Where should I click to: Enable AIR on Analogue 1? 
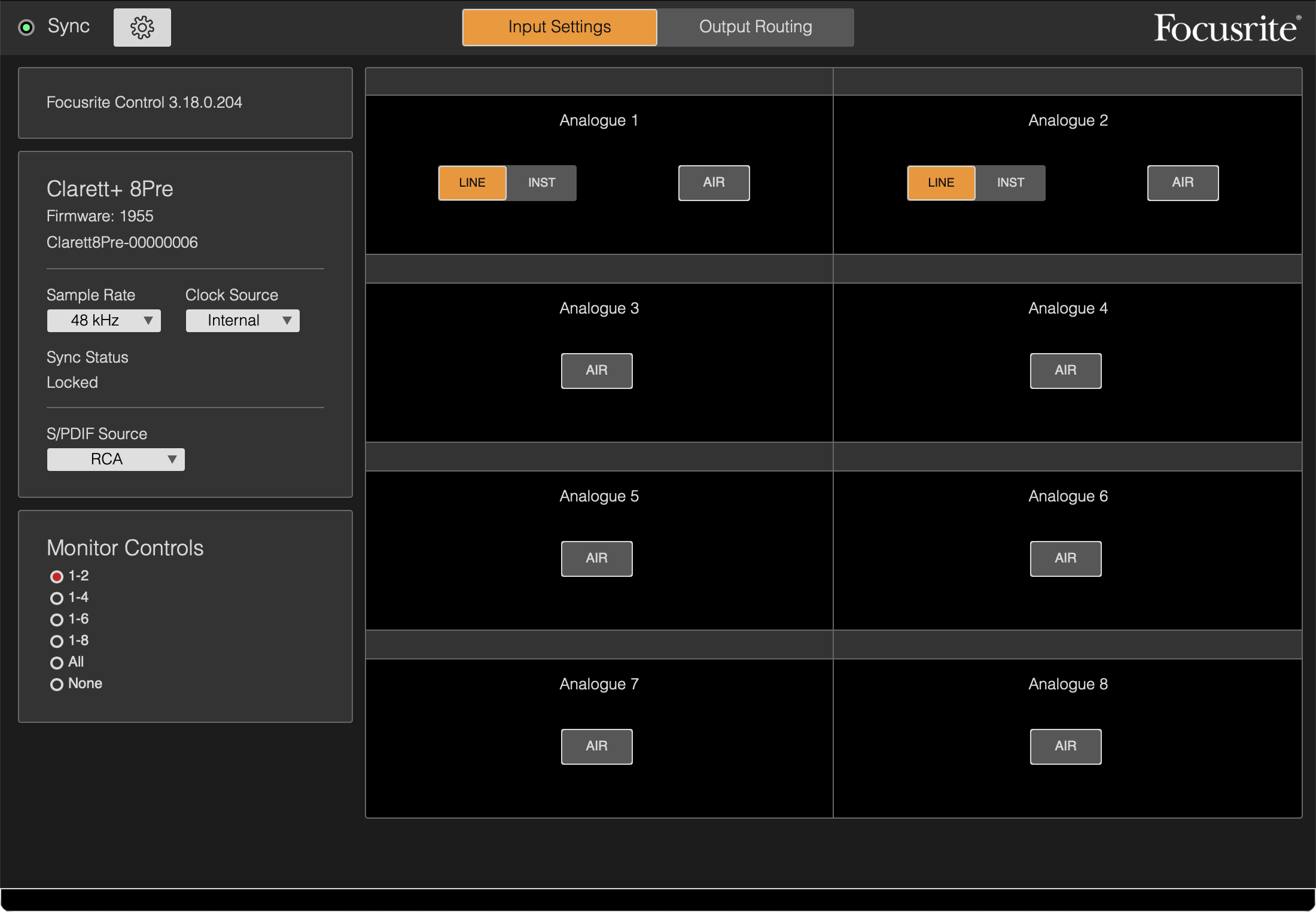coord(714,183)
